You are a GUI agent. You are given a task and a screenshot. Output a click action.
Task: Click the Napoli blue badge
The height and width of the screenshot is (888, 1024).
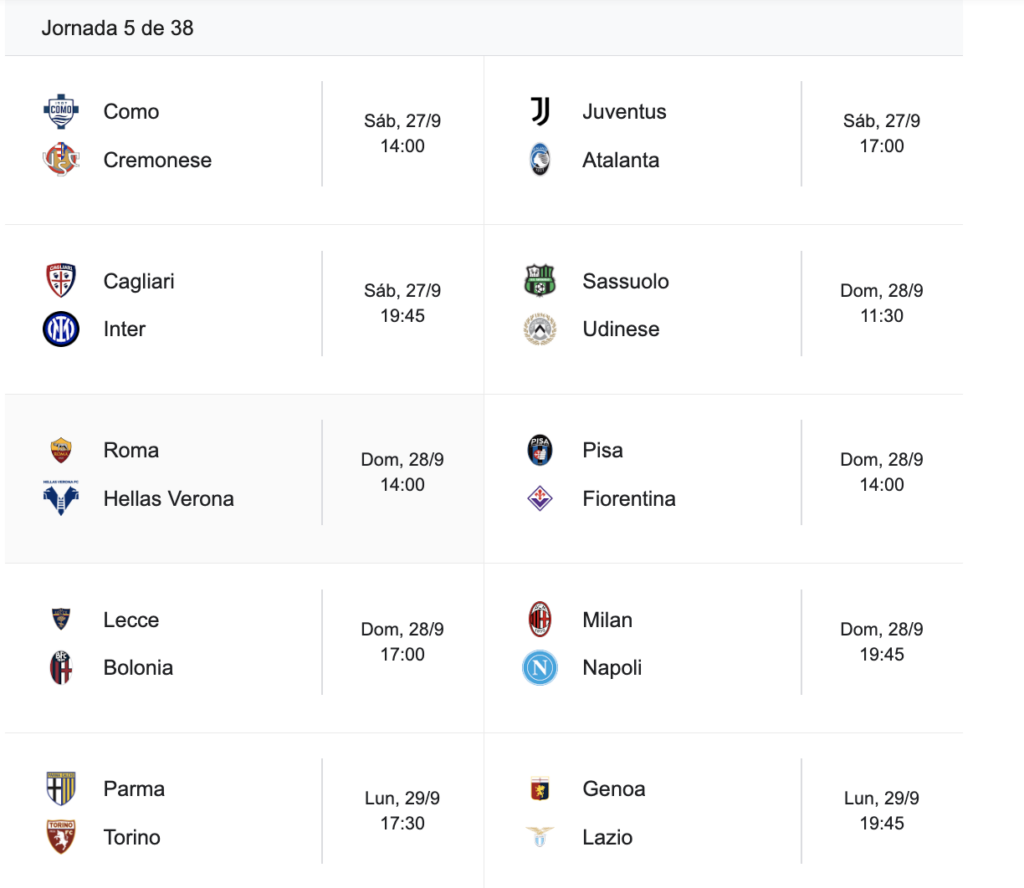(x=540, y=667)
